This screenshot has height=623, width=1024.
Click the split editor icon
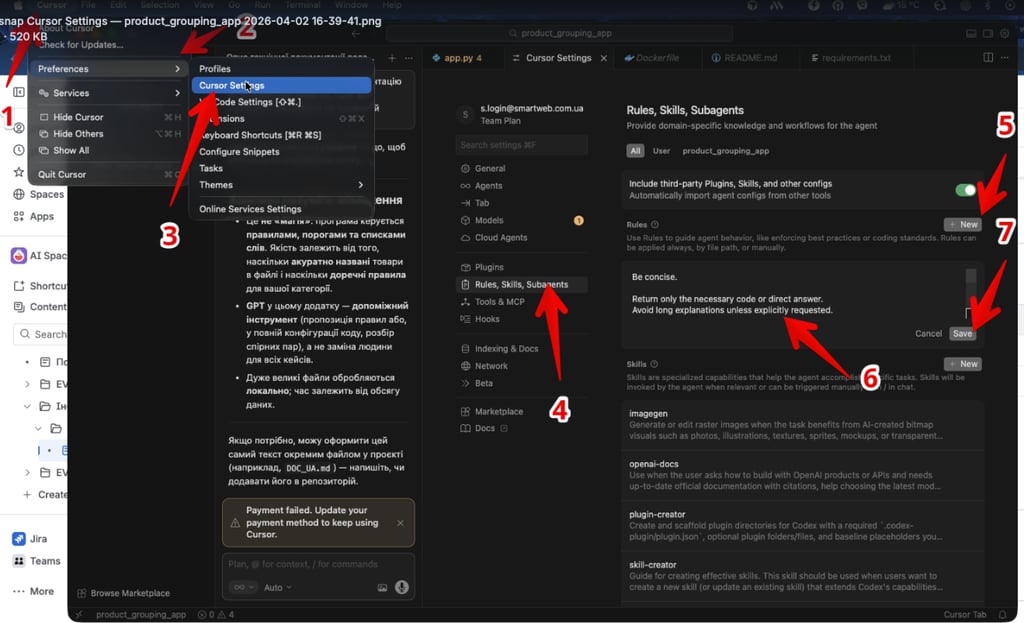tap(988, 57)
